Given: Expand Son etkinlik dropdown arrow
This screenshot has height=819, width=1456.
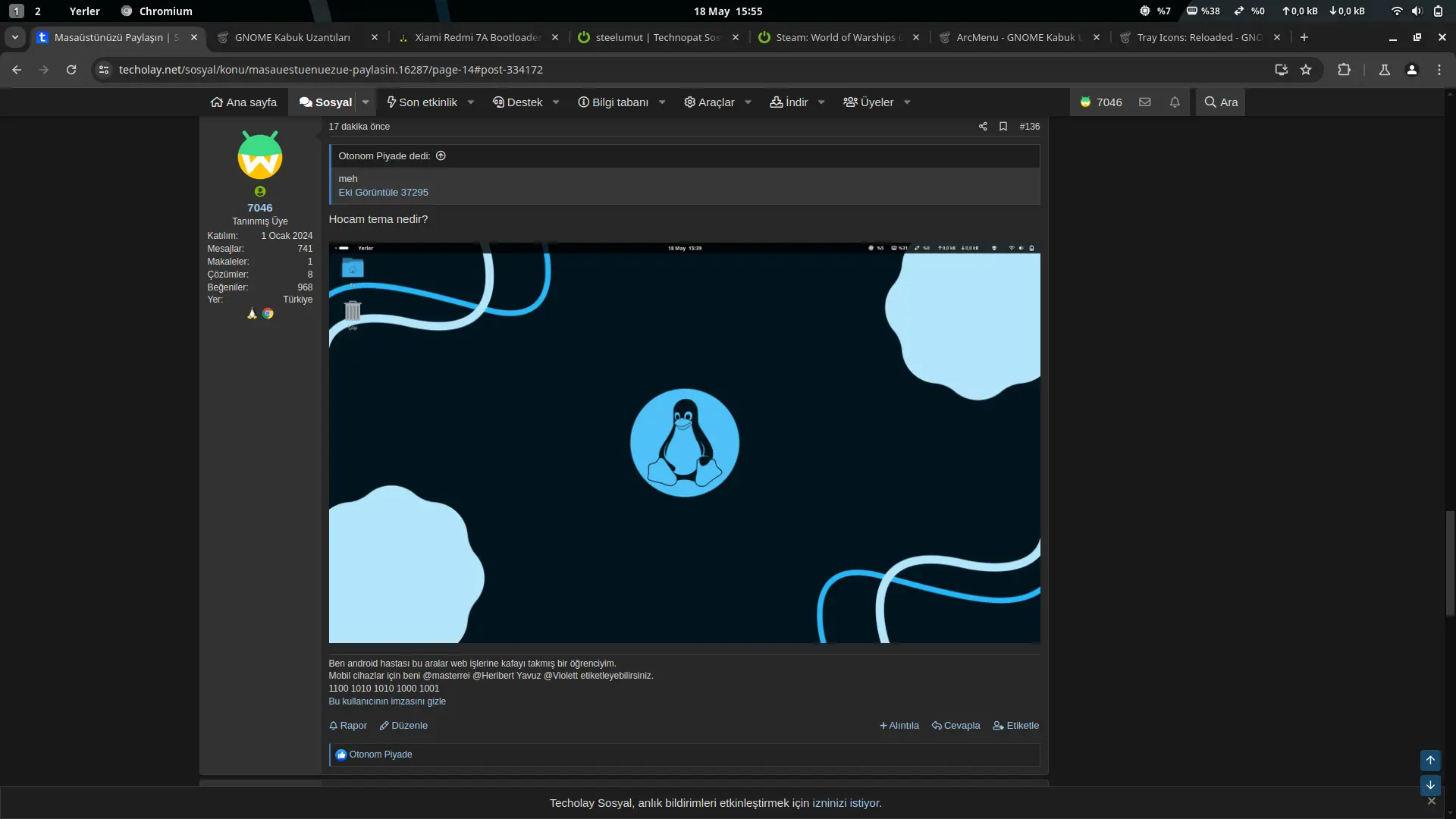Looking at the screenshot, I should click(471, 102).
